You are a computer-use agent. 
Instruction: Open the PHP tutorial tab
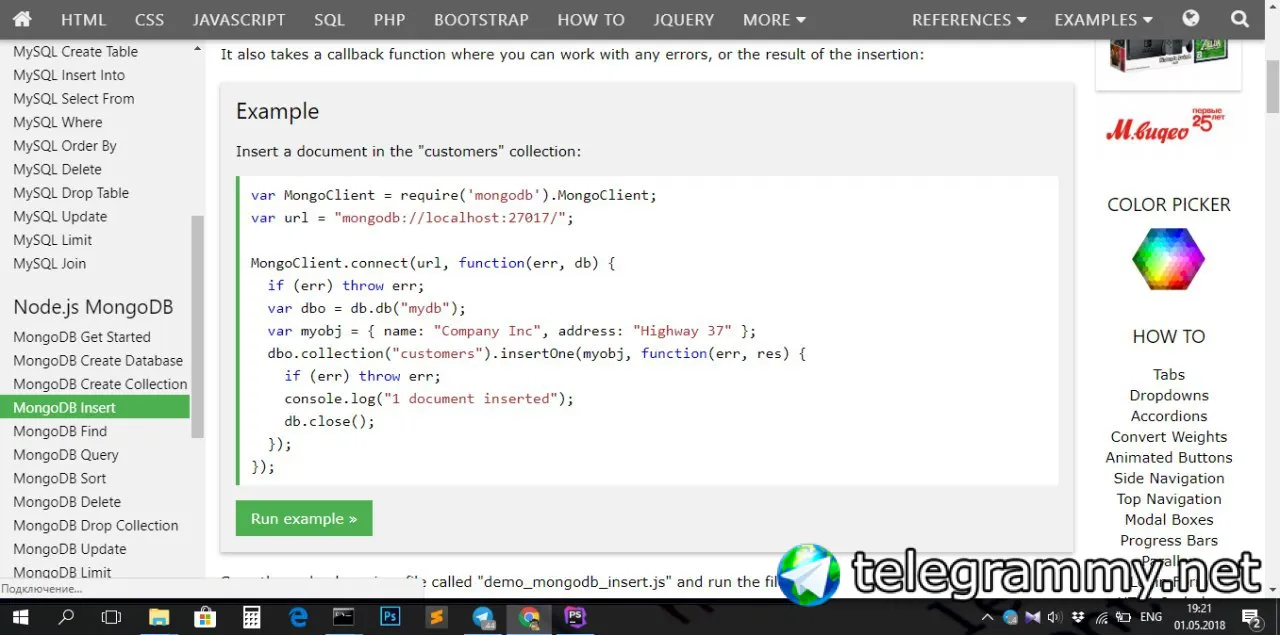tap(390, 19)
